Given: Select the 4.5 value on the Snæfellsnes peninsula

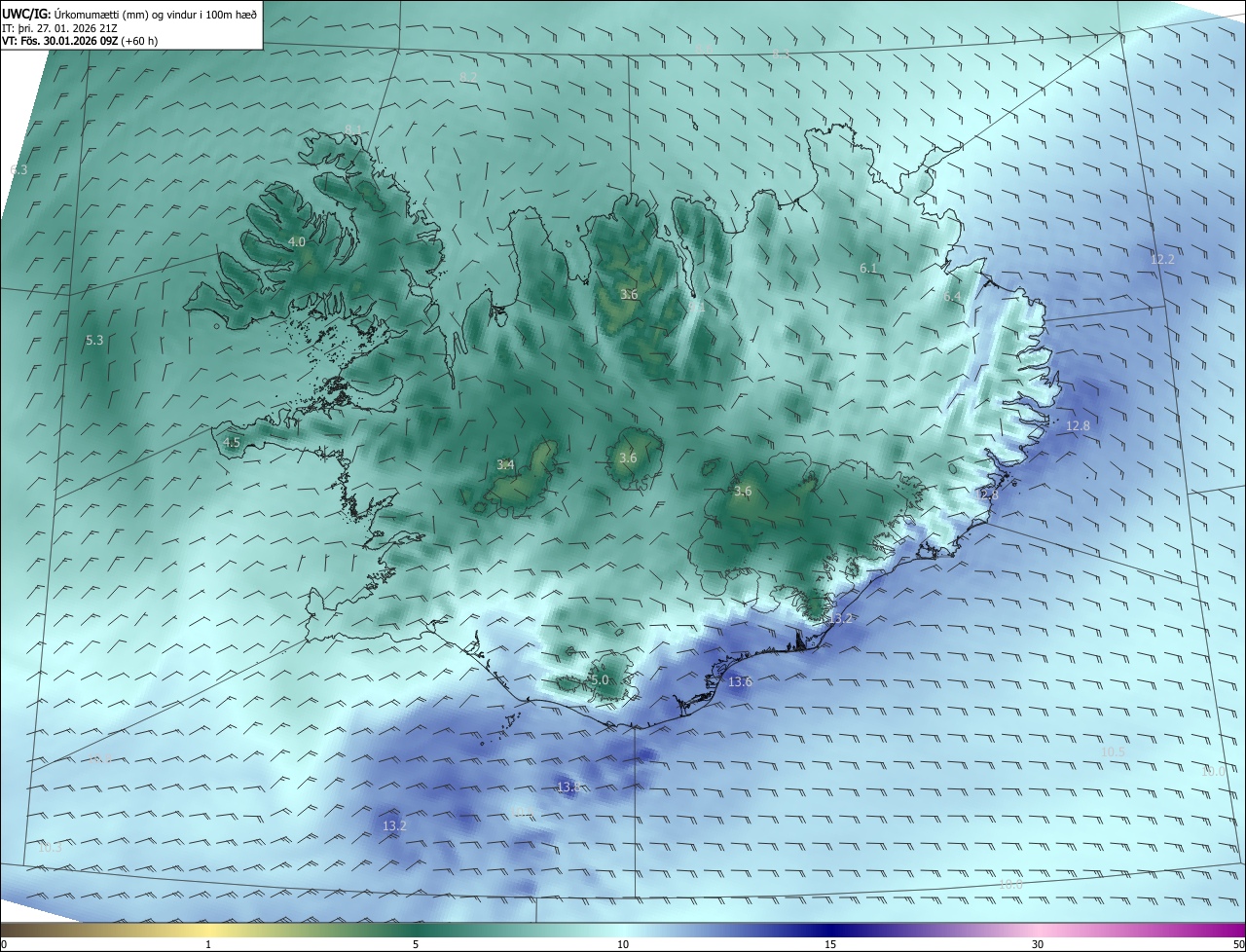Looking at the screenshot, I should coord(232,442).
